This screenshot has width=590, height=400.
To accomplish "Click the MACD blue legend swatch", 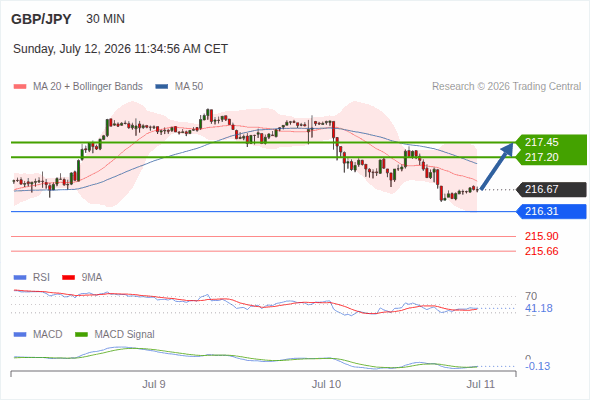I will pos(20,335).
